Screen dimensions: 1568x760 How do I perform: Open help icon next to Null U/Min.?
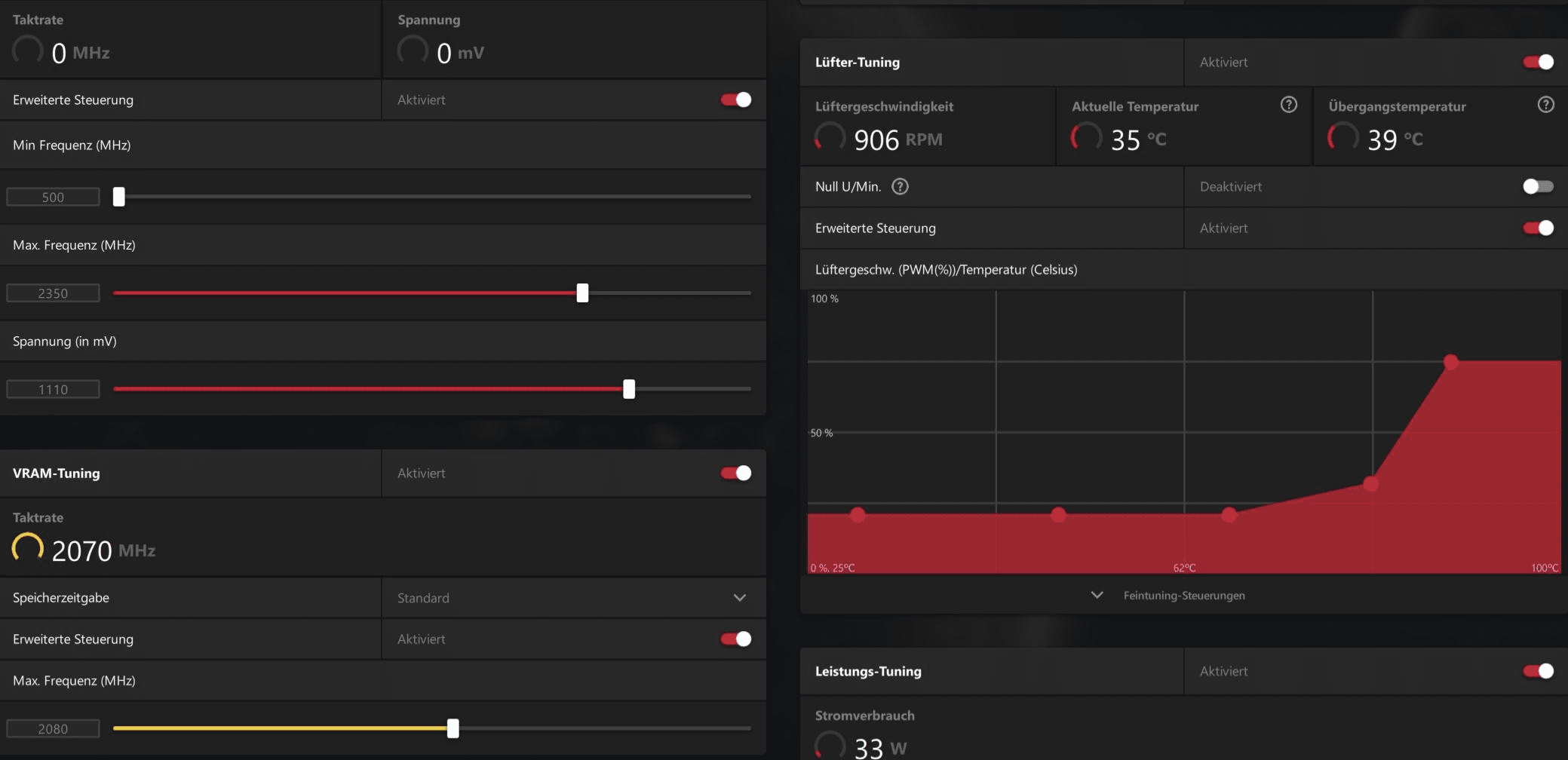900,186
